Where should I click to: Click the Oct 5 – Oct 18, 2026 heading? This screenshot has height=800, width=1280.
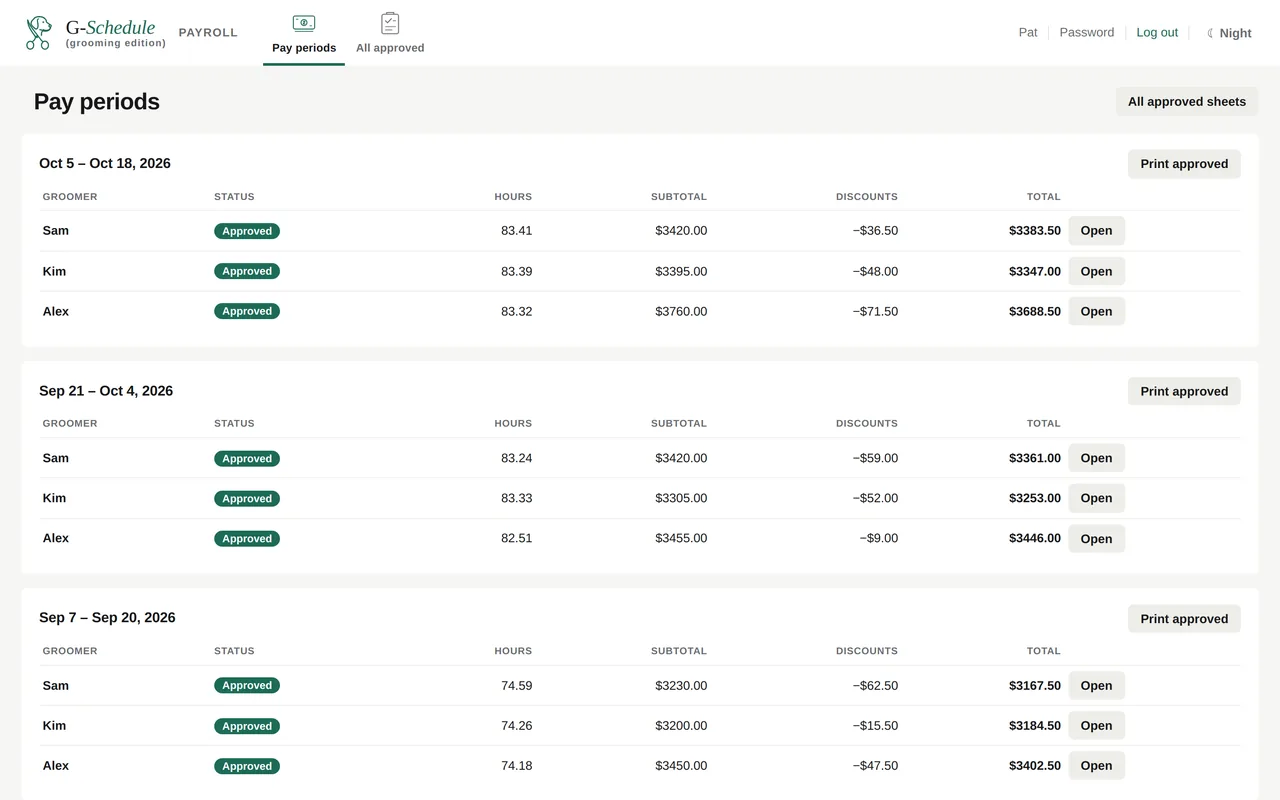[x=105, y=163]
